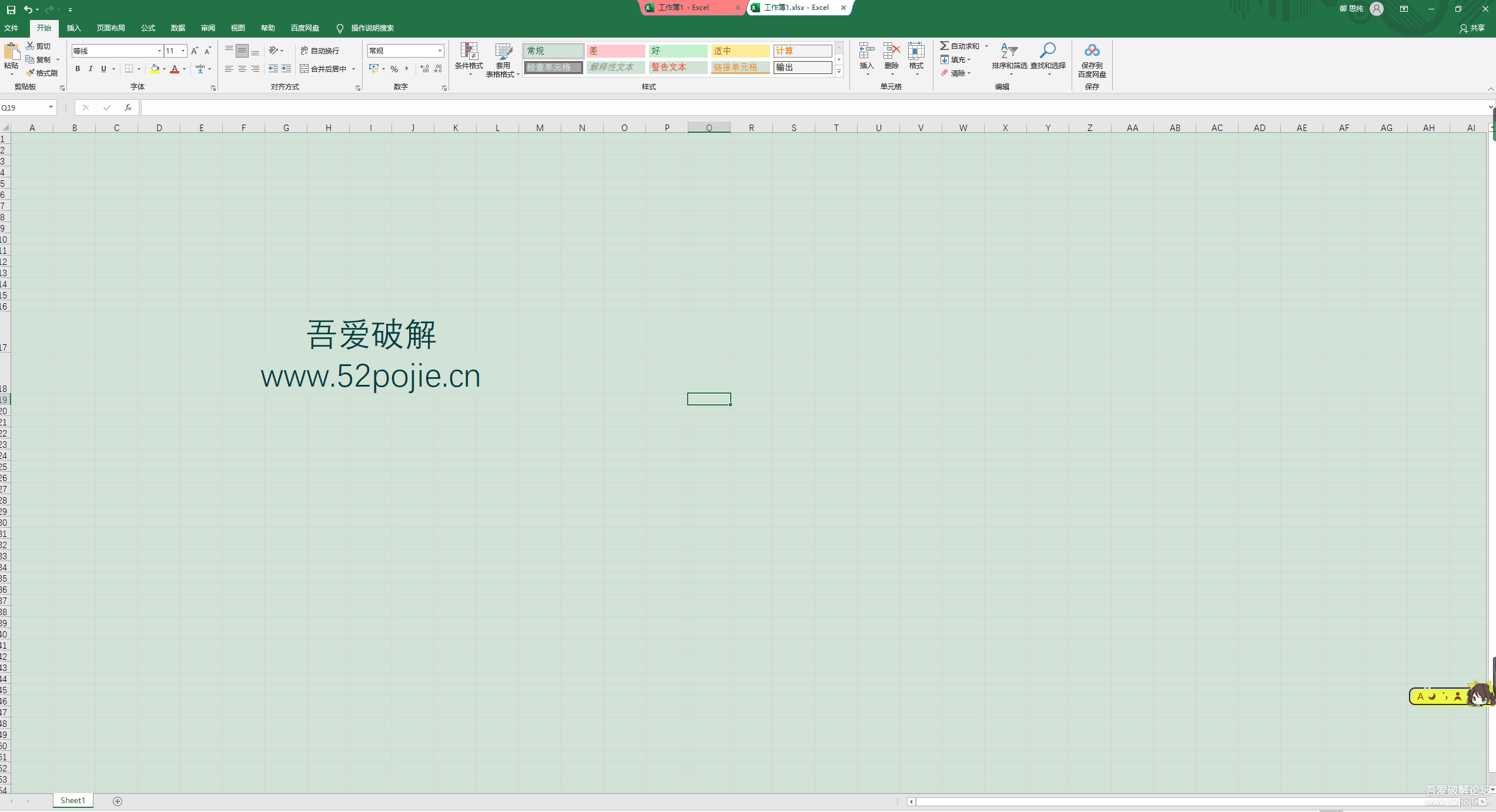1496x812 pixels.
Task: Click the Percent Style icon
Action: click(394, 69)
